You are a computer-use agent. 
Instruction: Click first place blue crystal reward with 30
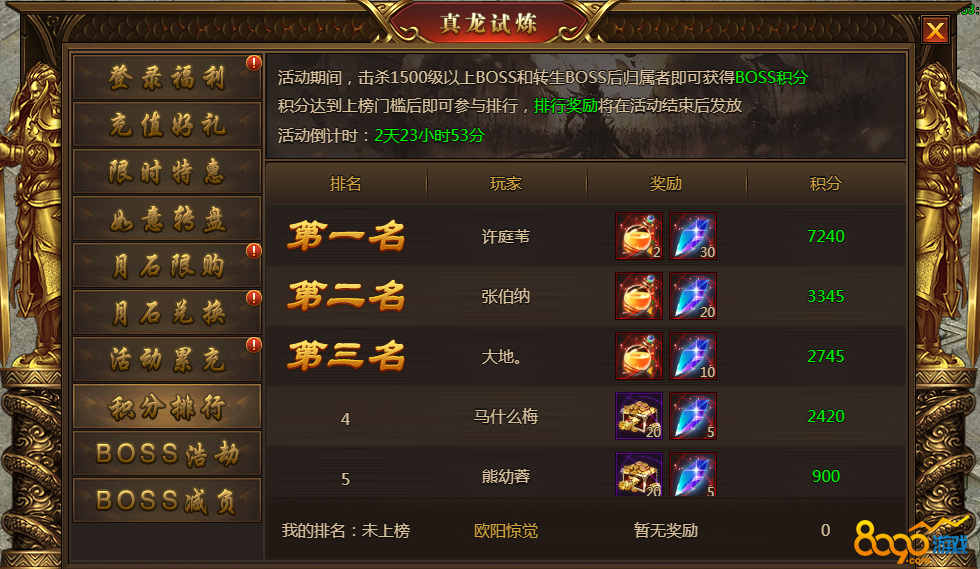tap(693, 236)
